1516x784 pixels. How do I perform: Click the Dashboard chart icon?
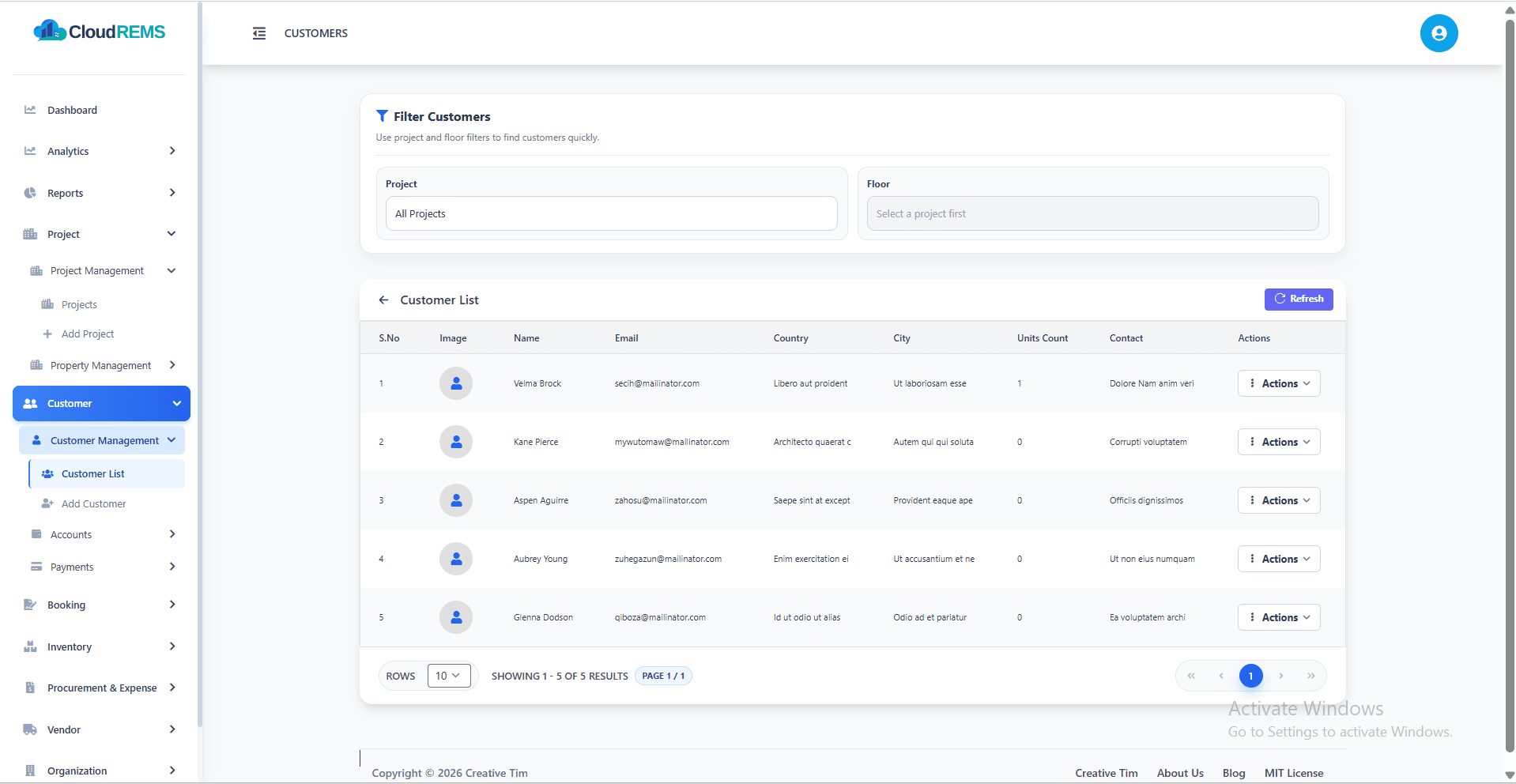coord(30,110)
